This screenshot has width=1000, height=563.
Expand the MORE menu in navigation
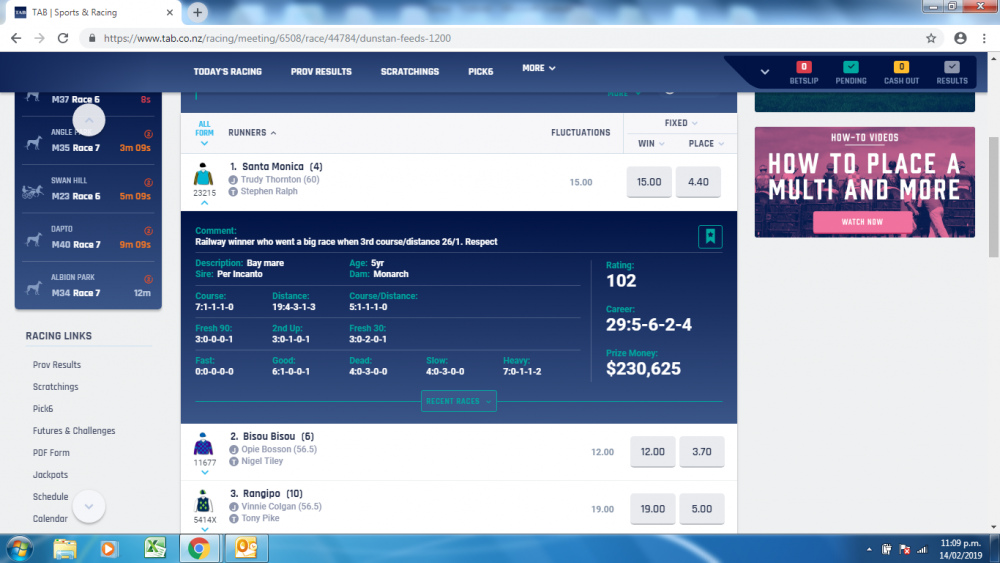pos(538,68)
